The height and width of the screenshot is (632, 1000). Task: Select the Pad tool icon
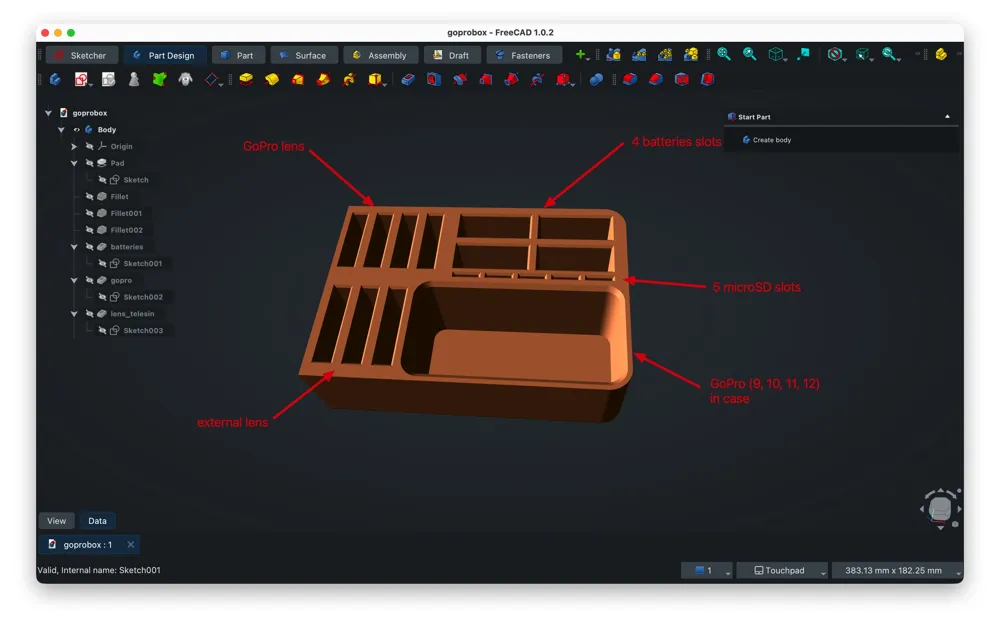246,79
